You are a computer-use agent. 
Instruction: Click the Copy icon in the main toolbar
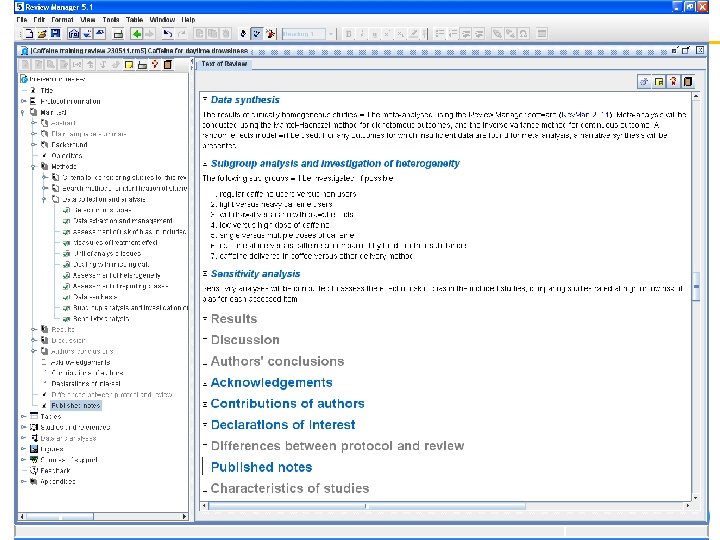213,34
